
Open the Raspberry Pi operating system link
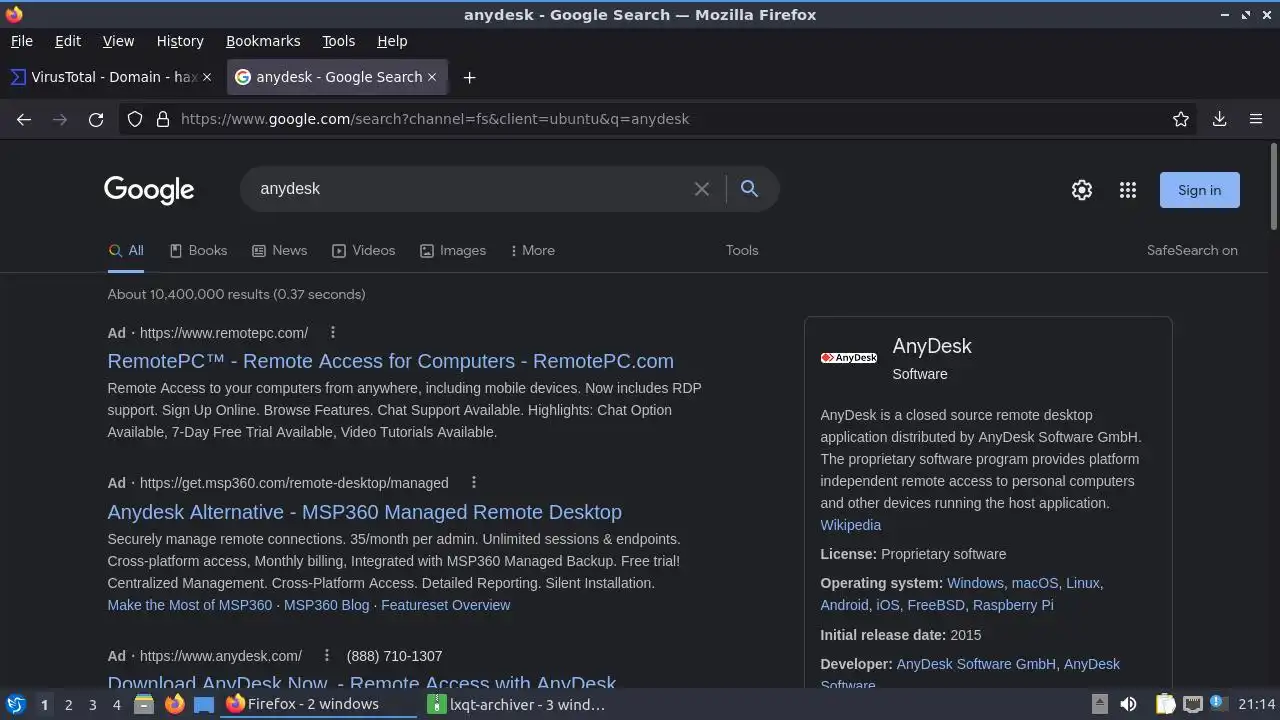[x=1013, y=605]
